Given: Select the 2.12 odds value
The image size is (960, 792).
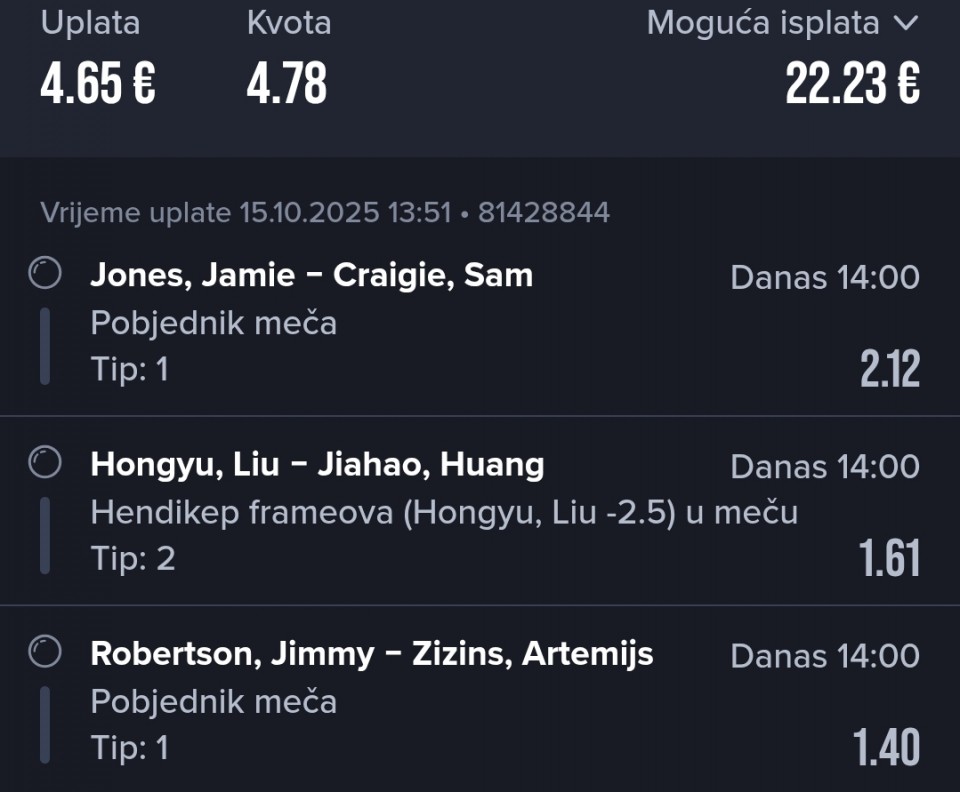Looking at the screenshot, I should pos(889,370).
